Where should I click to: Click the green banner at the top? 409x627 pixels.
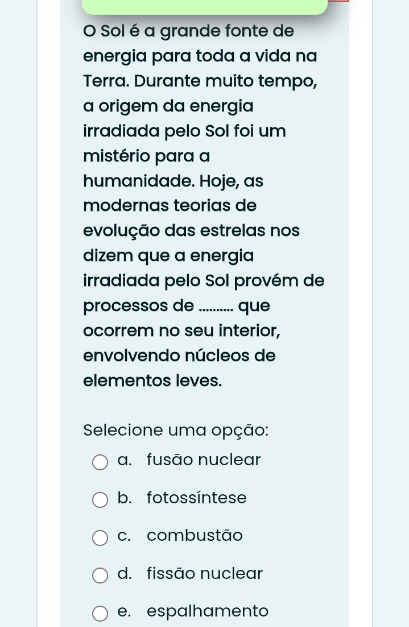point(205,7)
